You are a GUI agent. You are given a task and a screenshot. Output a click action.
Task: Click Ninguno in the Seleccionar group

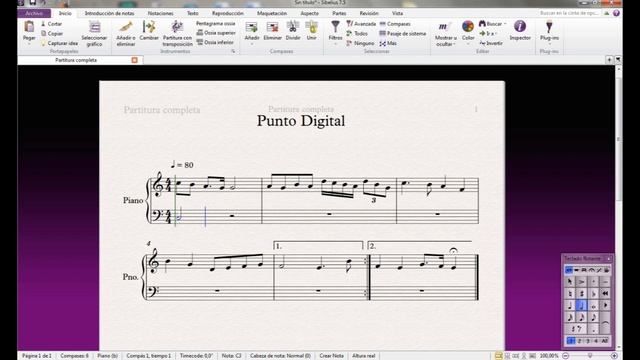360,43
